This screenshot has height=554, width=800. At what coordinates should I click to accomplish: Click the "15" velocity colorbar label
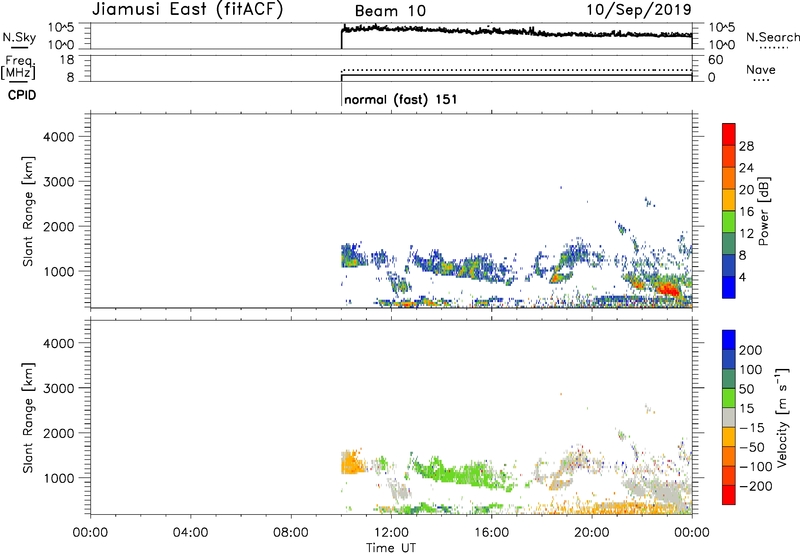(746, 409)
